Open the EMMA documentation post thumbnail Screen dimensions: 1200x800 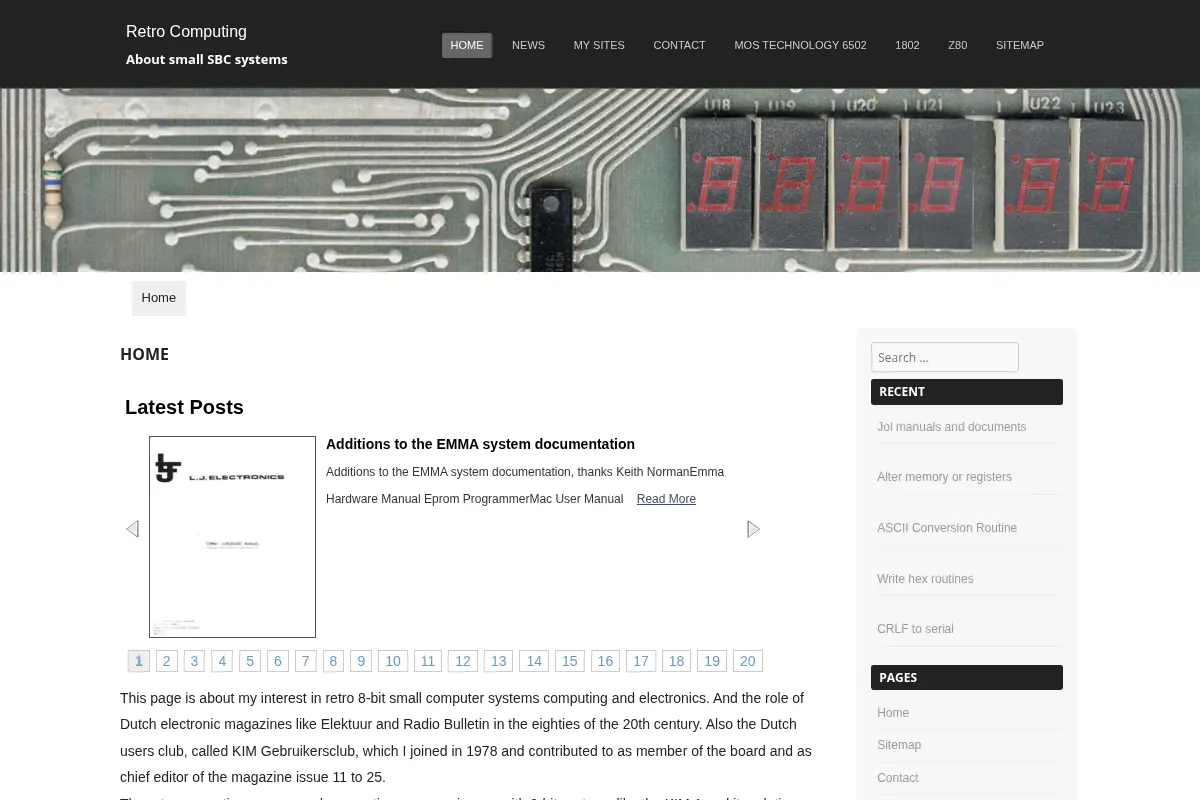[x=232, y=537]
